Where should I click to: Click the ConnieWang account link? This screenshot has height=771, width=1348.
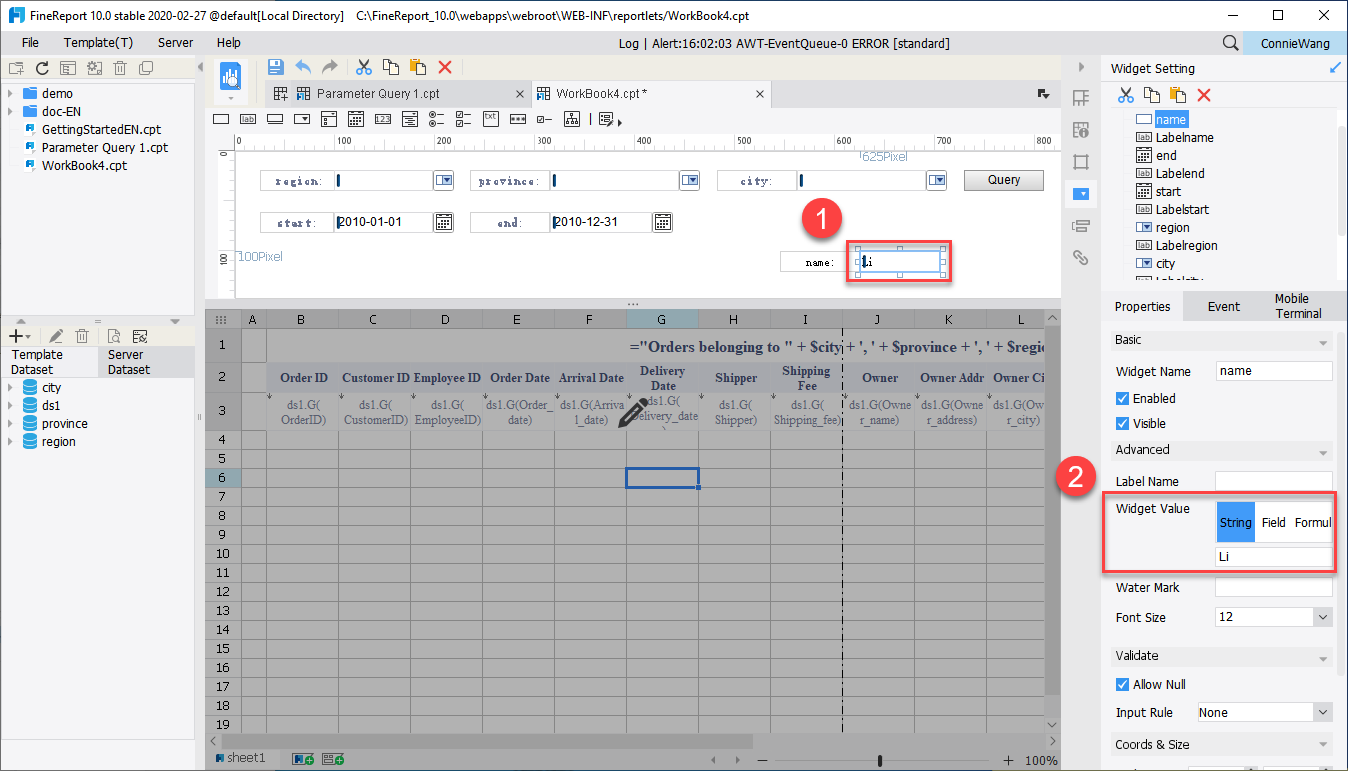1293,43
